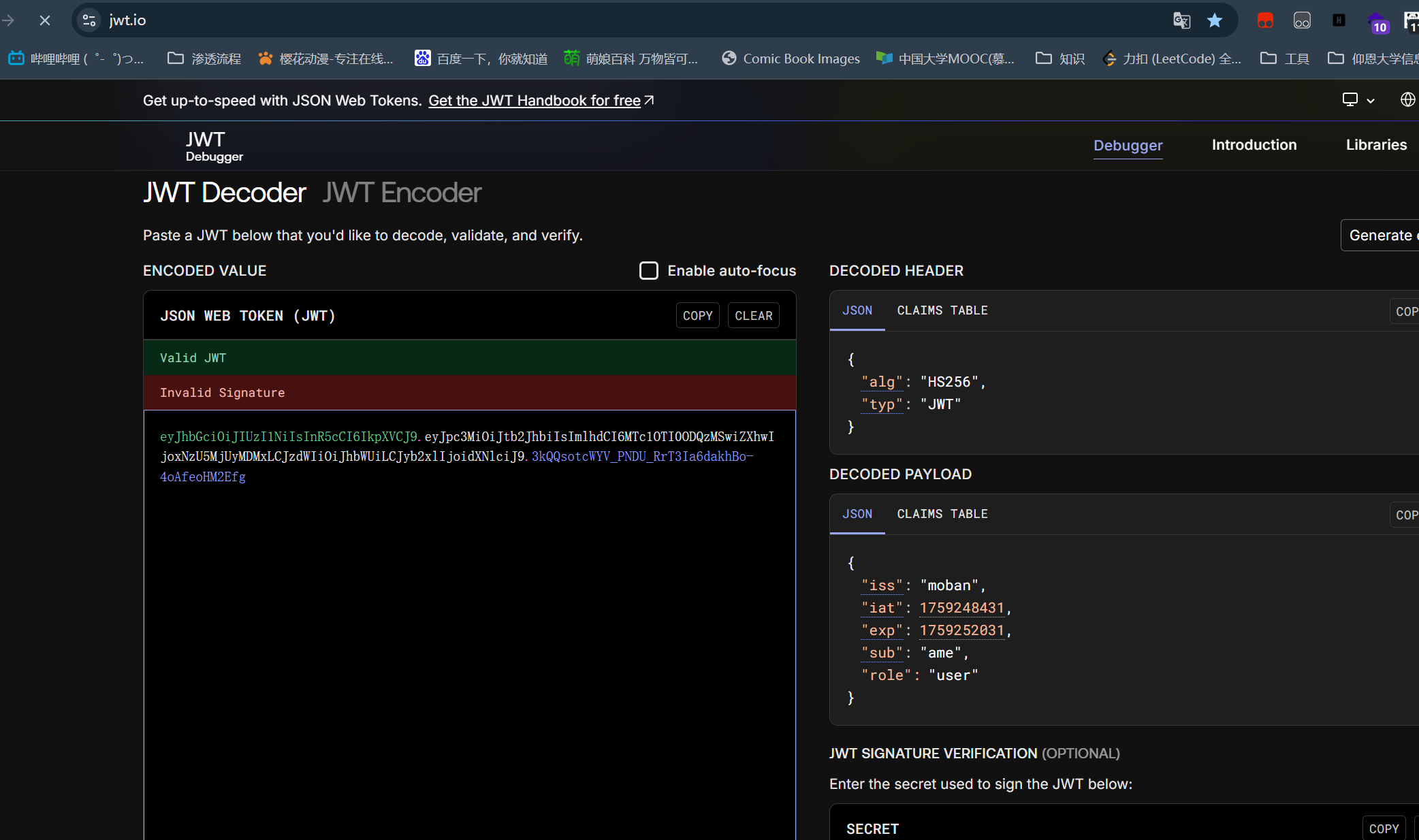Open the Bilibili bookmark

[x=76, y=59]
